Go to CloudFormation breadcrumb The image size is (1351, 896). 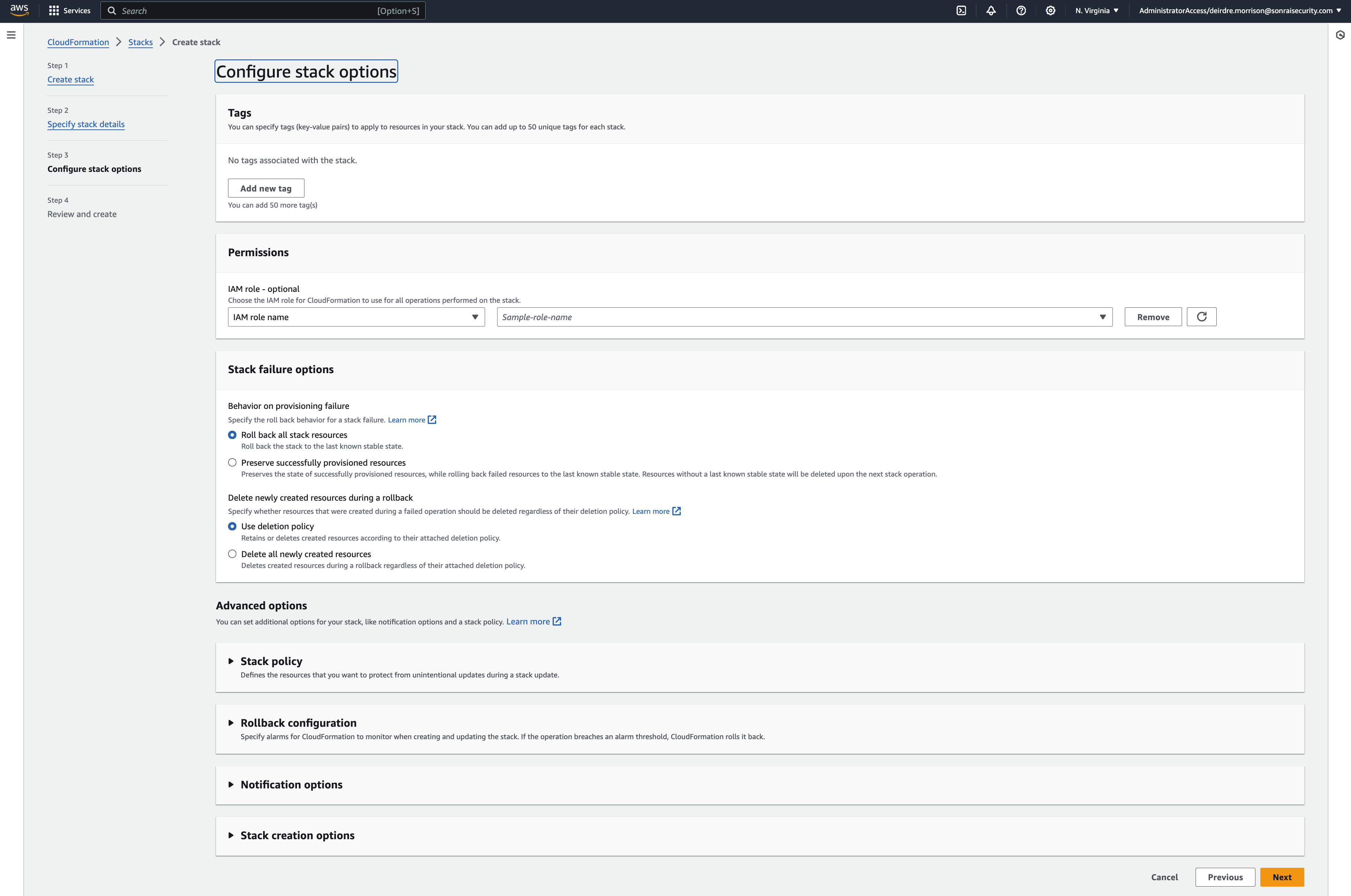78,42
